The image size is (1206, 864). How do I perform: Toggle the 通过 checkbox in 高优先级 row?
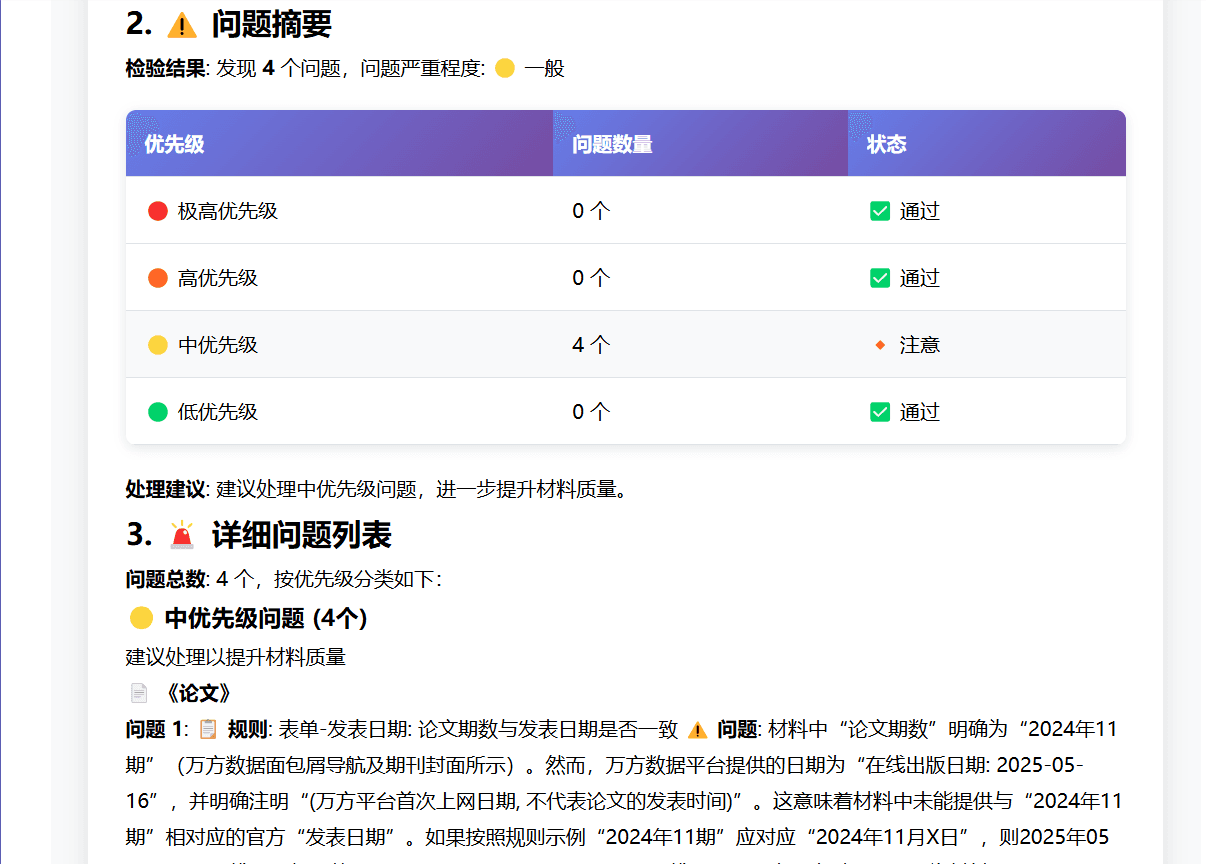880,277
